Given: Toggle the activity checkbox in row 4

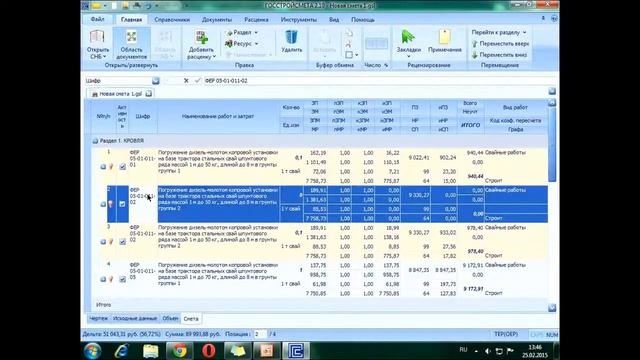Looking at the screenshot, I should click(x=122, y=279).
